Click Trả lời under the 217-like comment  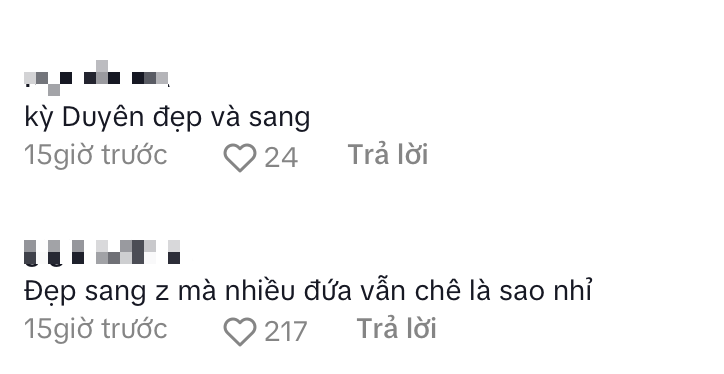click(397, 328)
